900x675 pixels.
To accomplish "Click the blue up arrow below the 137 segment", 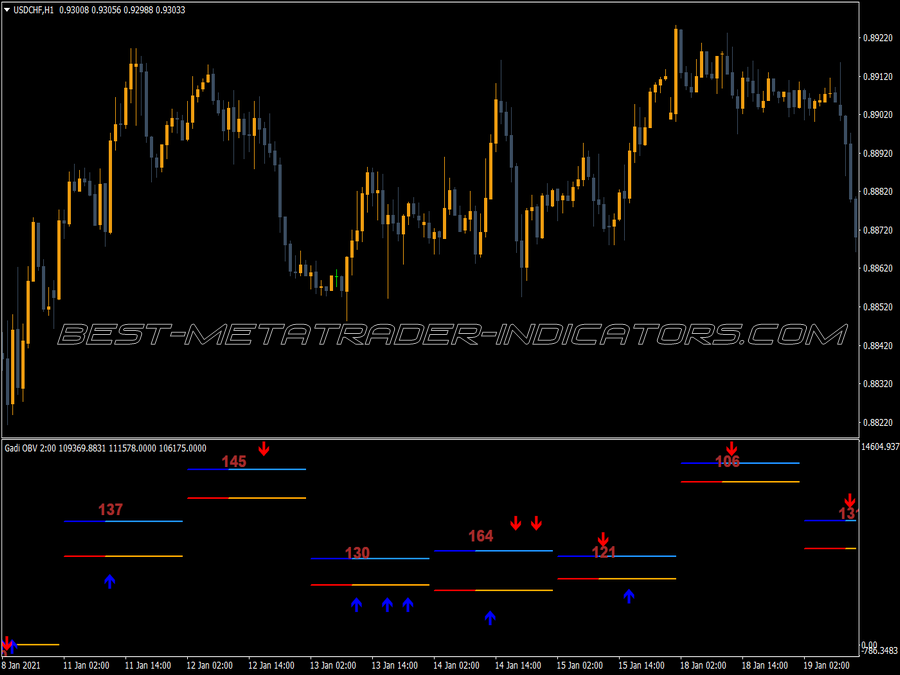I will point(110,581).
